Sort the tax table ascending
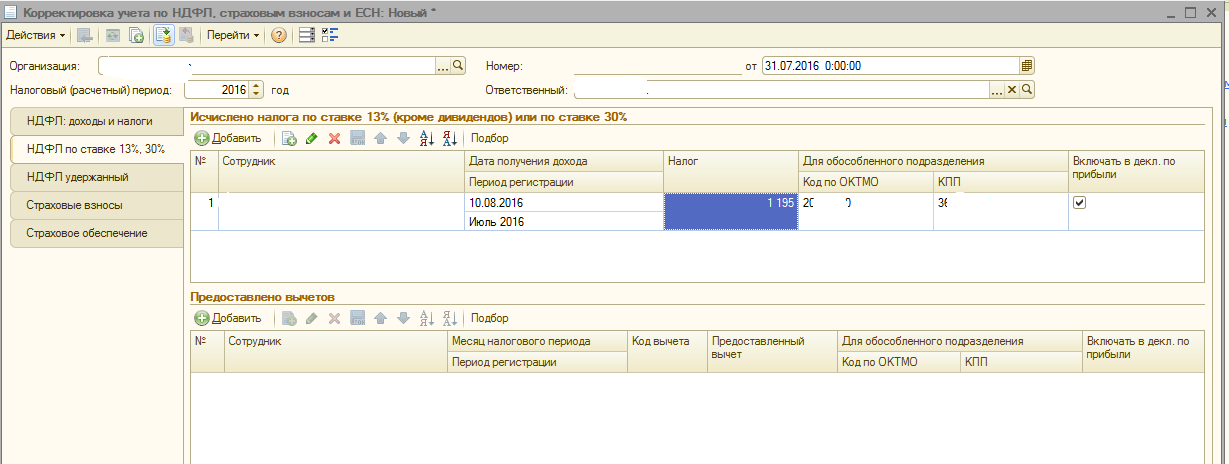 (426, 139)
